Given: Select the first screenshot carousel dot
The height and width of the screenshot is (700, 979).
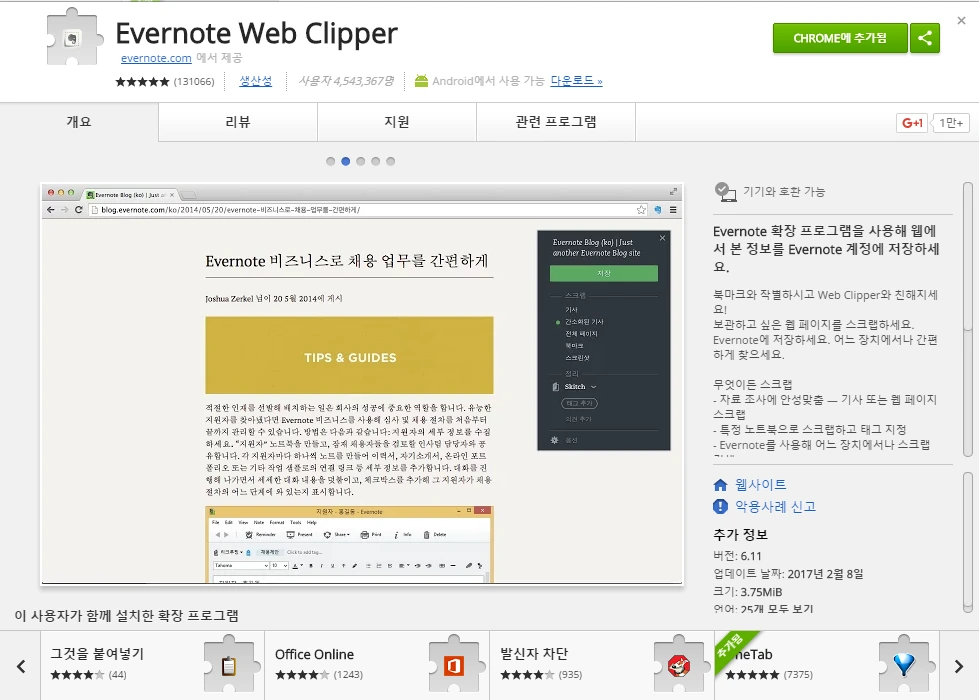Looking at the screenshot, I should tap(331, 161).
